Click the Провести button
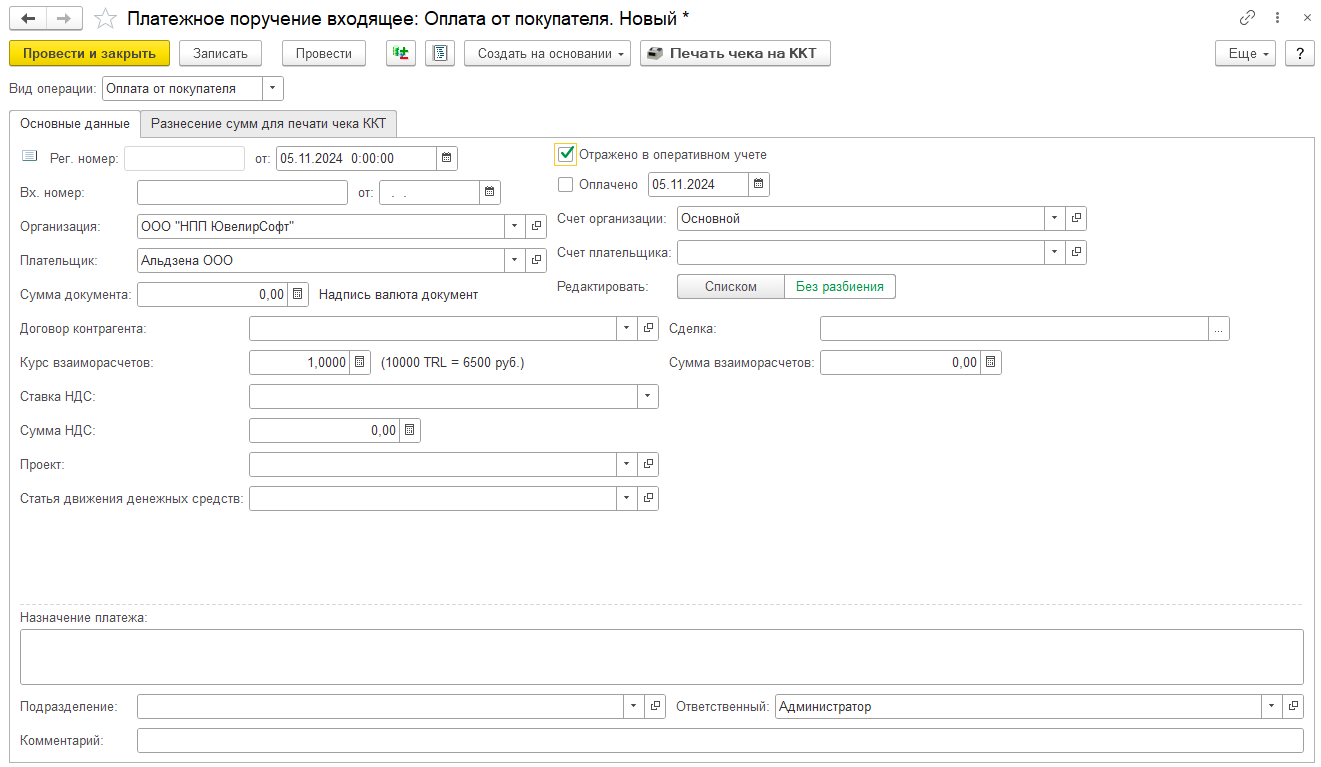1321x767 pixels. pyautogui.click(x=324, y=53)
